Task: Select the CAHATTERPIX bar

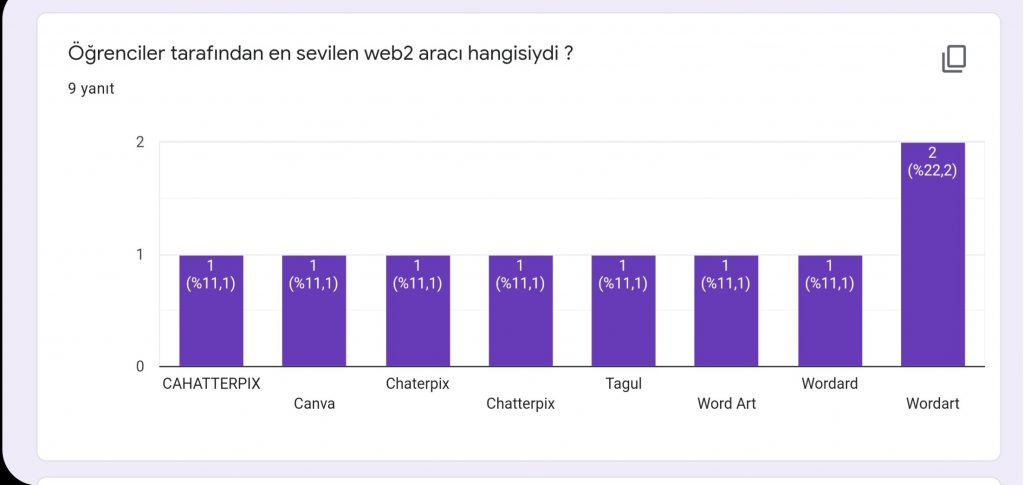Action: click(x=211, y=320)
